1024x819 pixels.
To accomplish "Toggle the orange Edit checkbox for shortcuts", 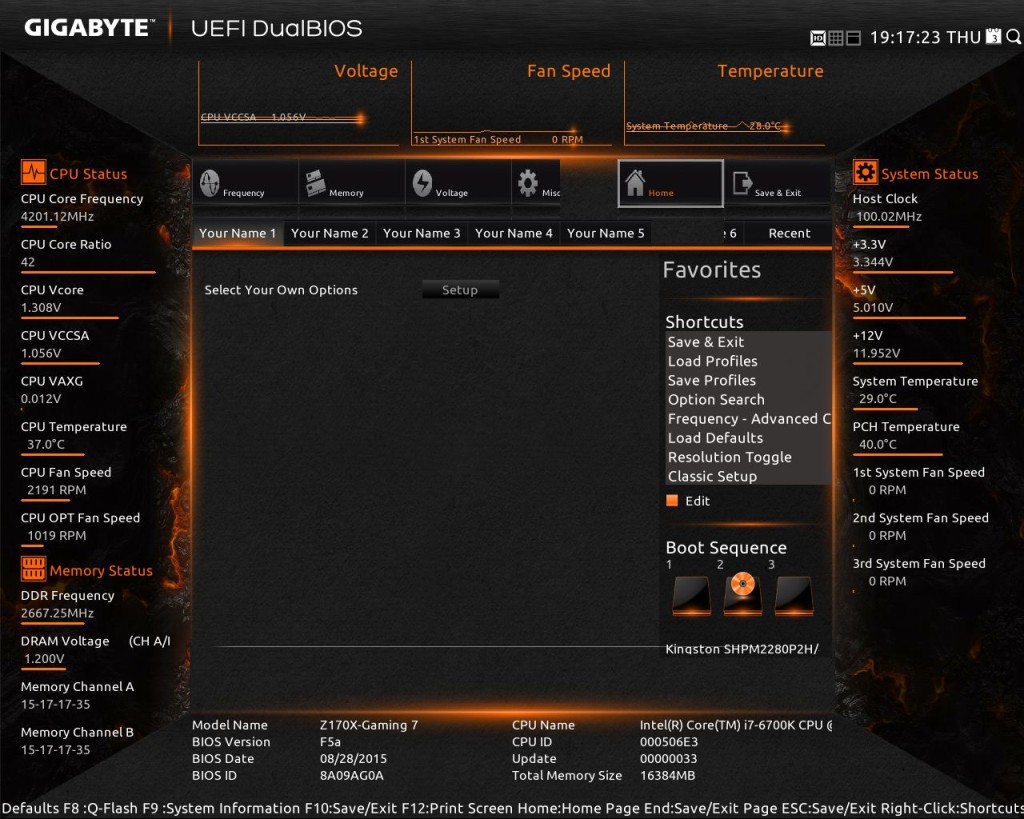I will pyautogui.click(x=672, y=501).
